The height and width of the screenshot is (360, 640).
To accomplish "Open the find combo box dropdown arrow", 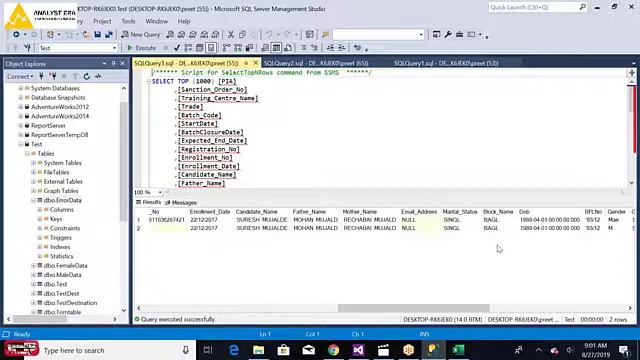I will 421,35.
